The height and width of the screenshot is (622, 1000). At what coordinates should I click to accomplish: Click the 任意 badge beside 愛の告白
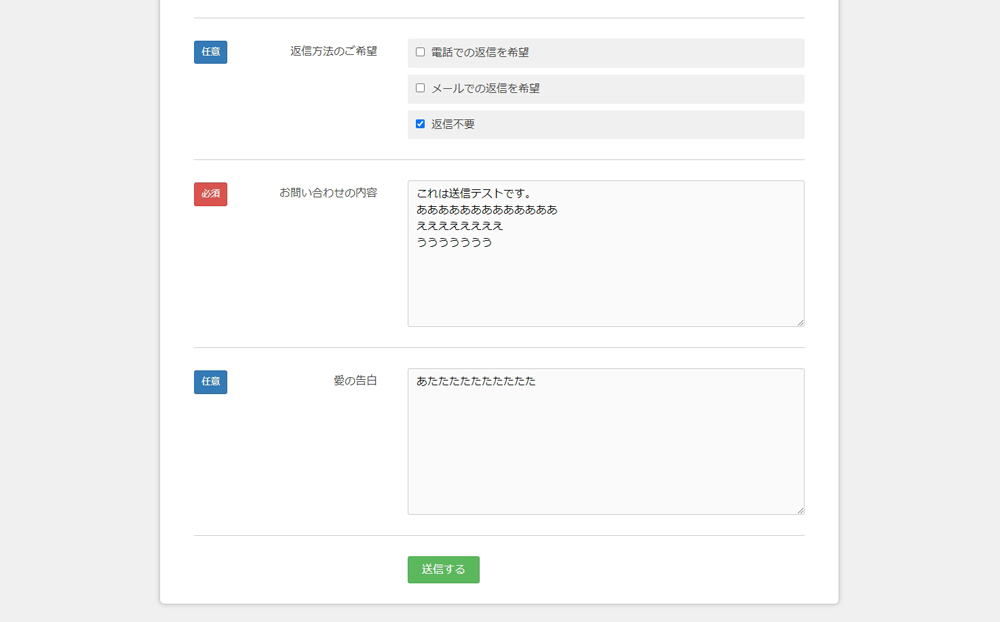click(x=210, y=382)
